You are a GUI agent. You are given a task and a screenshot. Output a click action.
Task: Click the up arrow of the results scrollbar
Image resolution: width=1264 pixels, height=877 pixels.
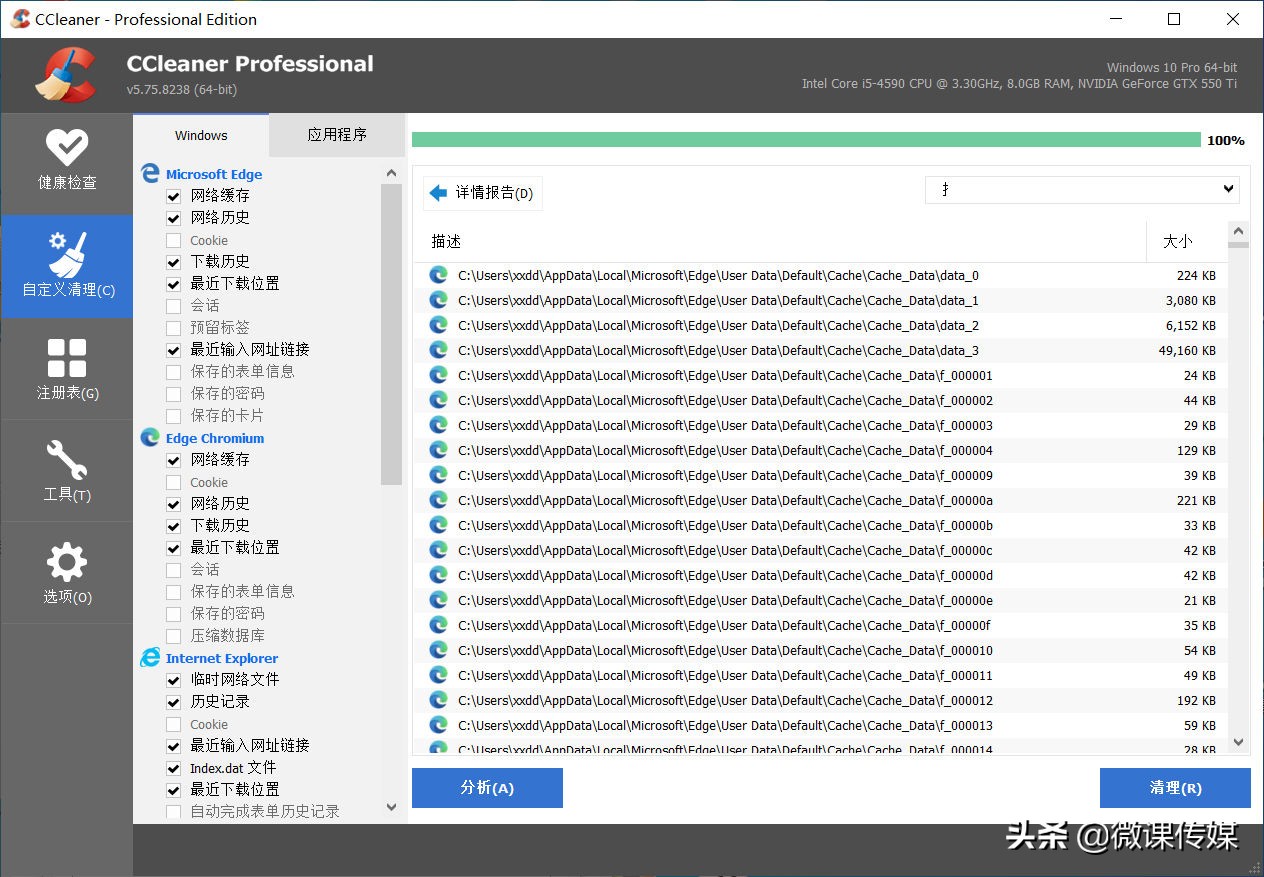point(1238,230)
